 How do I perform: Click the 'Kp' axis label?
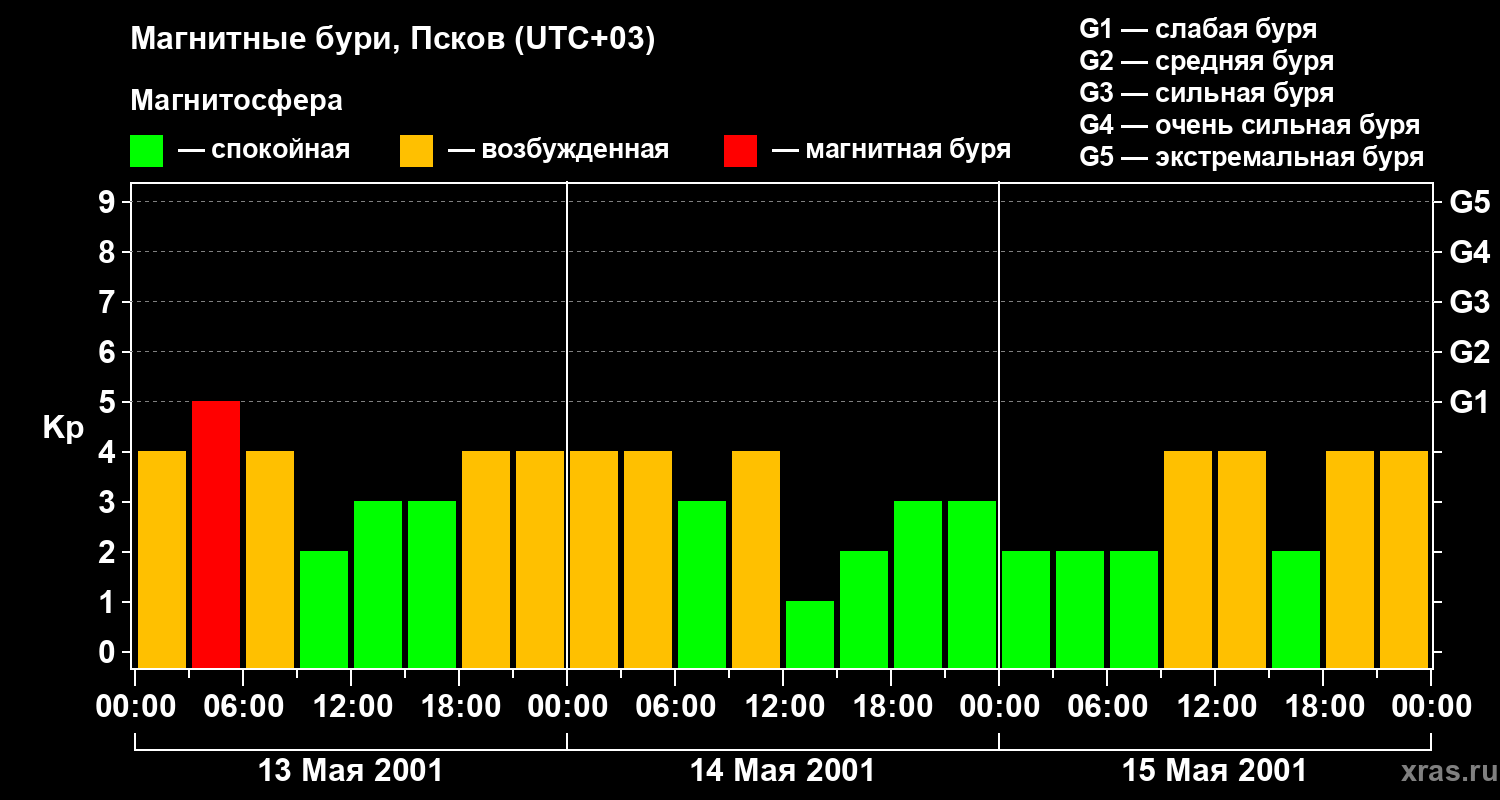click(63, 428)
